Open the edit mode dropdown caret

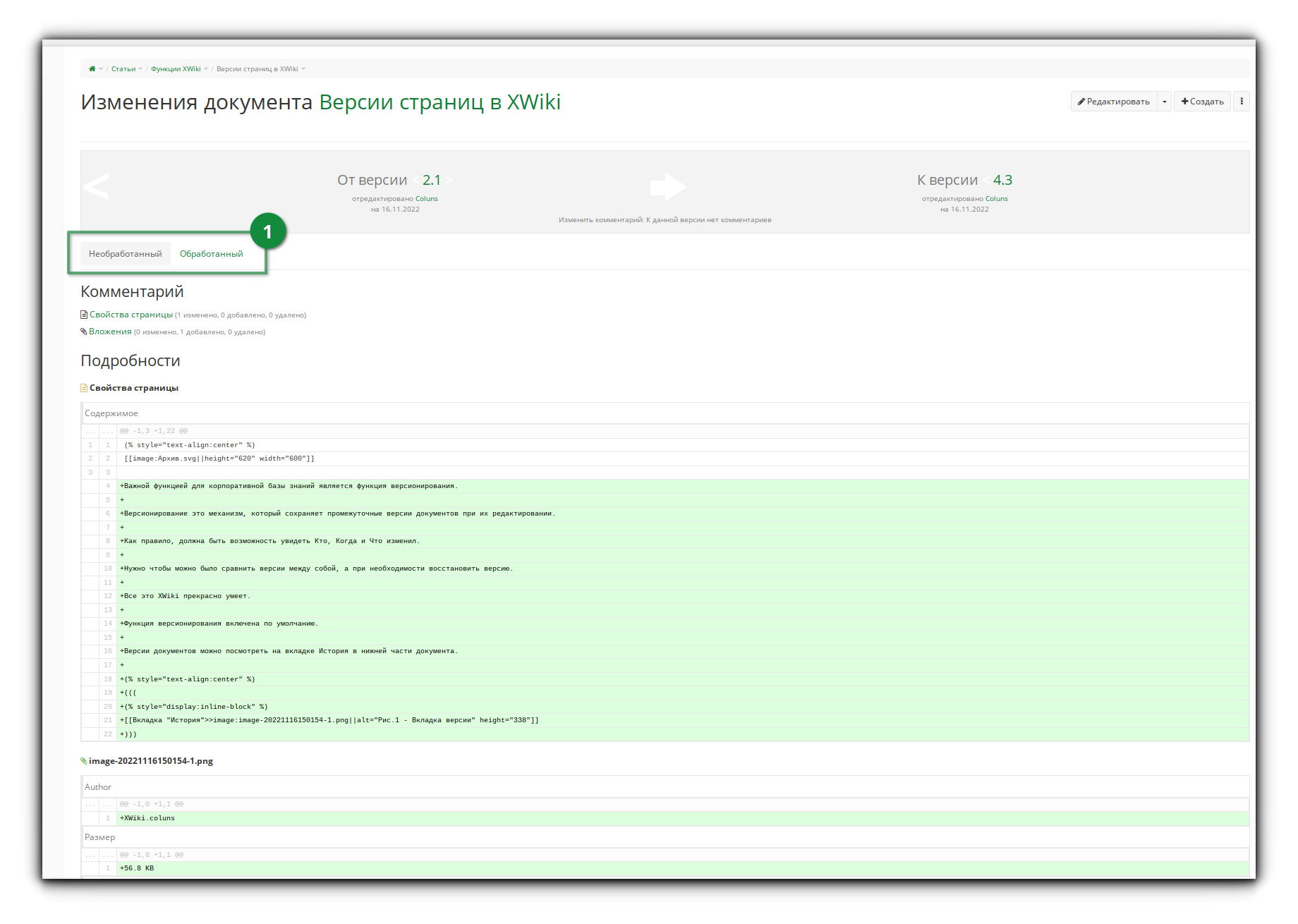tap(1165, 102)
